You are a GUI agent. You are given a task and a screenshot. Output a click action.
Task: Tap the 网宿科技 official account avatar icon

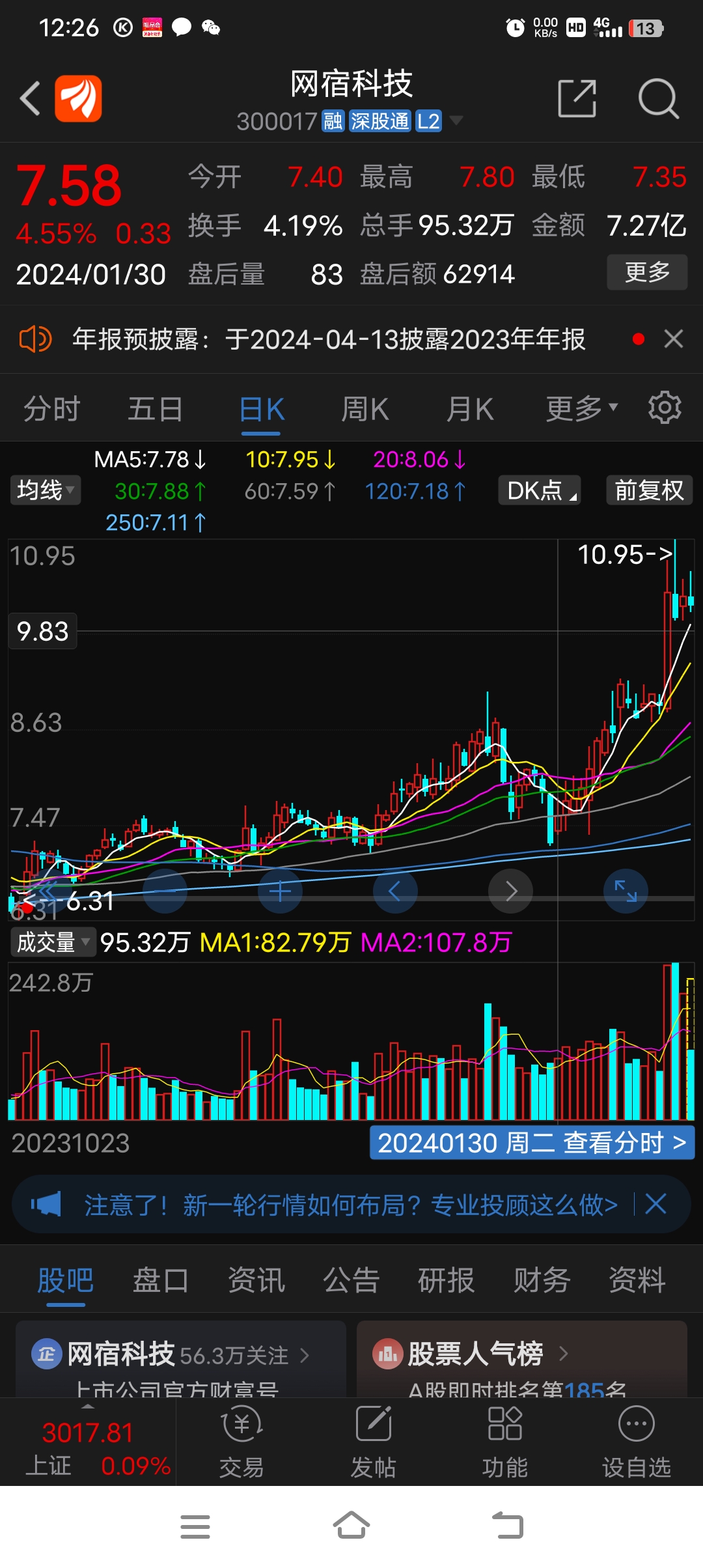(47, 1355)
